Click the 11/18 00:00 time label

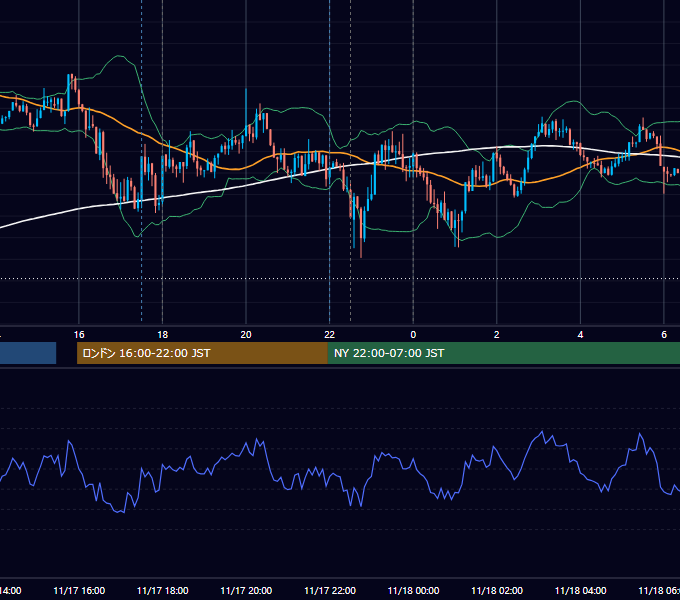click(x=413, y=590)
